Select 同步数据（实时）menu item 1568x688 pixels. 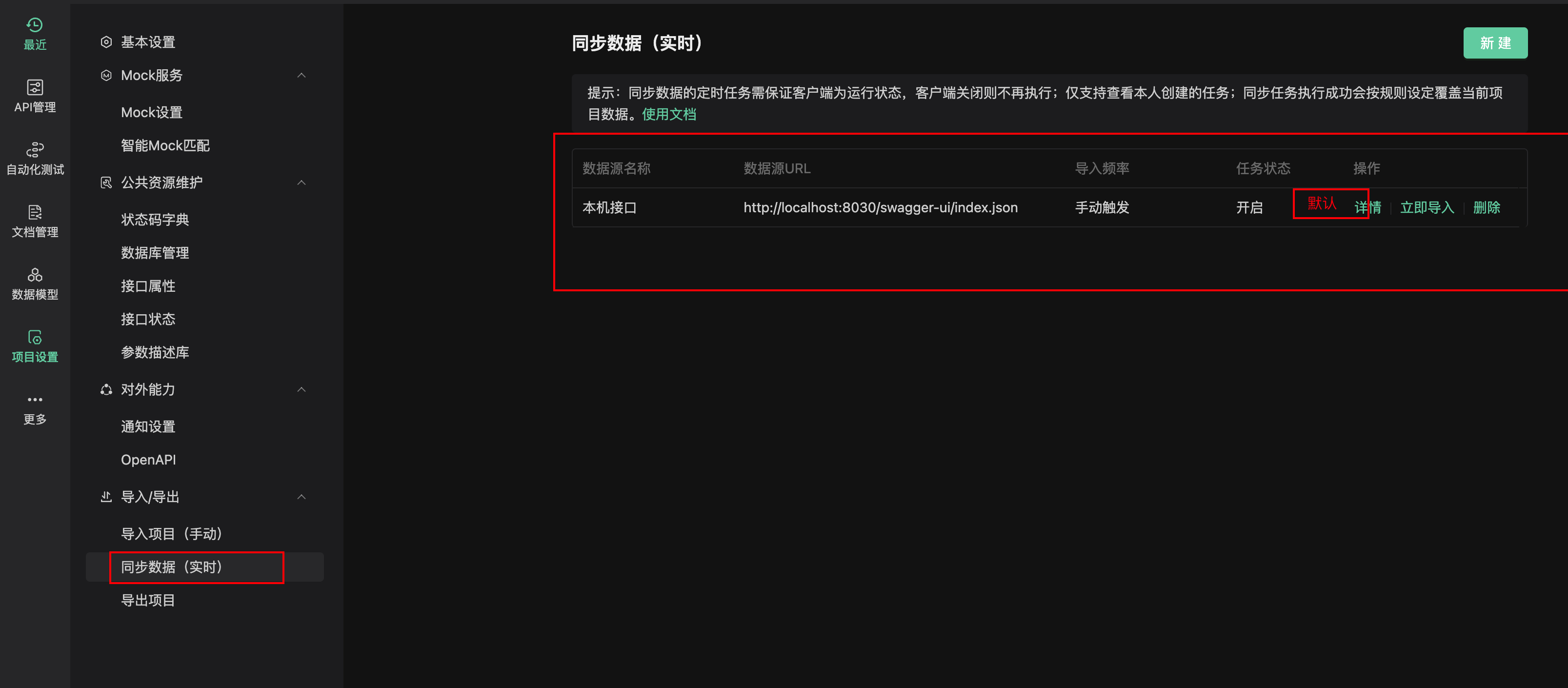[204, 567]
